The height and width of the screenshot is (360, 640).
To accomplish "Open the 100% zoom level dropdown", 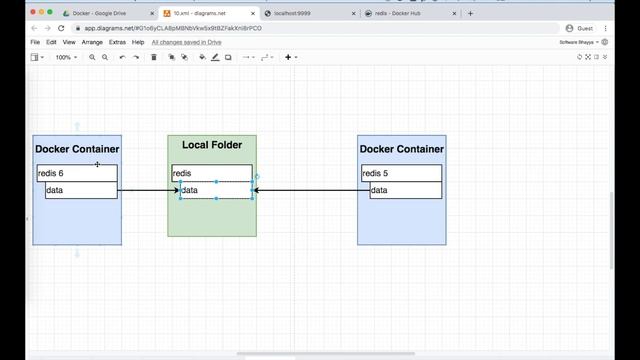I will coord(66,58).
